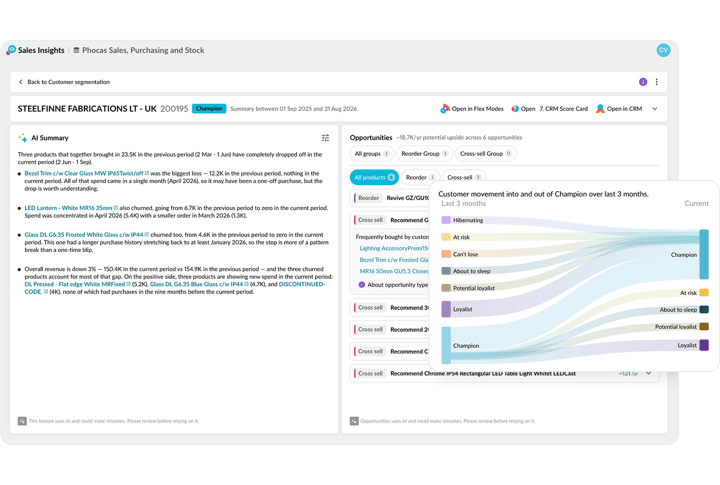Viewport: 720px width, 485px height.
Task: Click the AI disclaimer icon under Opportunities
Action: 354,421
